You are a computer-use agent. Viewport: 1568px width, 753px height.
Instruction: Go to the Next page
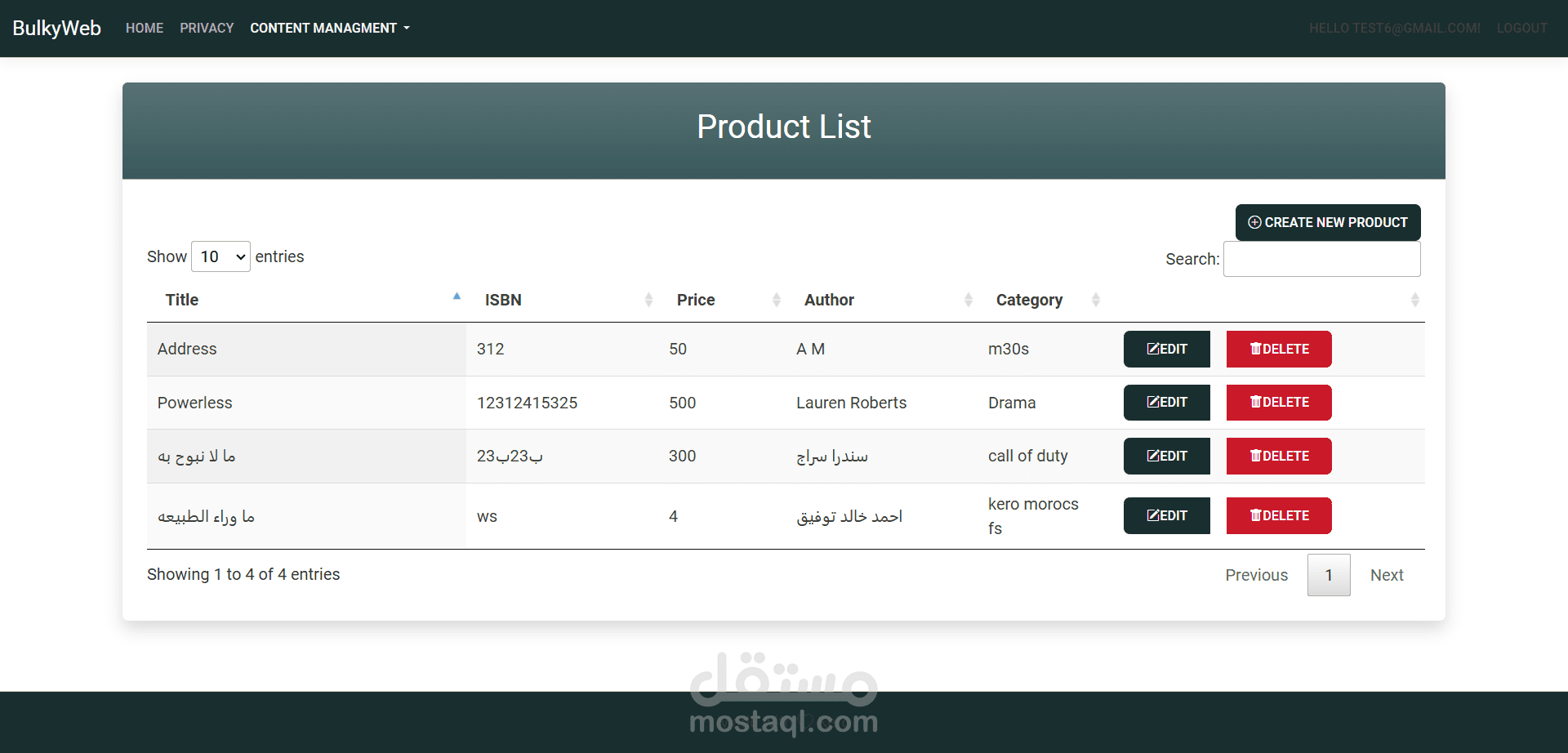(x=1387, y=575)
